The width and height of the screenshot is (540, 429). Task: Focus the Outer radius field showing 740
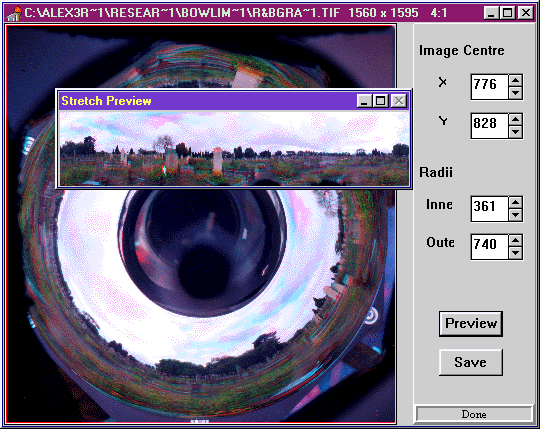click(x=489, y=247)
